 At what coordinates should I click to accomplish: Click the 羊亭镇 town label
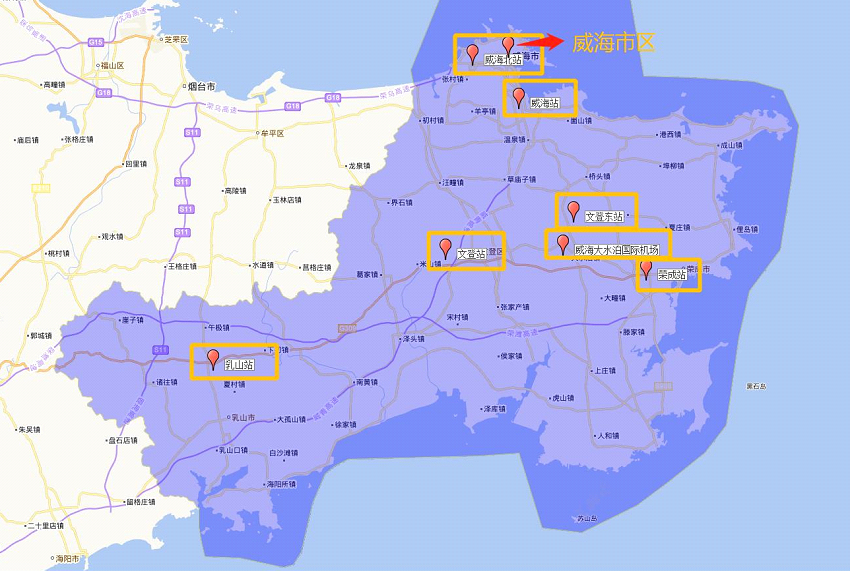[485, 111]
